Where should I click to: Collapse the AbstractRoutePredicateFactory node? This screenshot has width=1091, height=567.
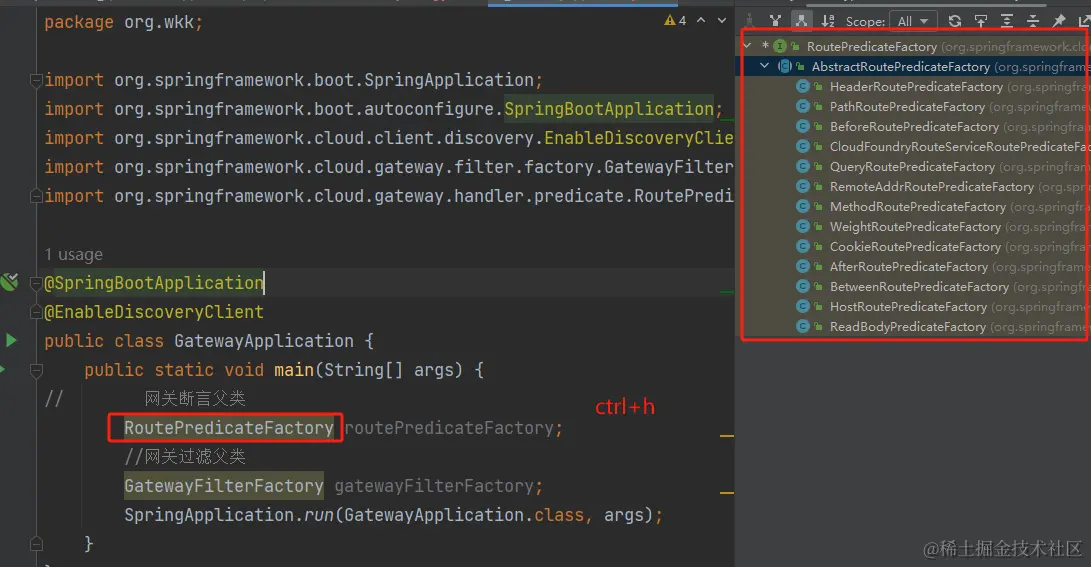pos(765,66)
